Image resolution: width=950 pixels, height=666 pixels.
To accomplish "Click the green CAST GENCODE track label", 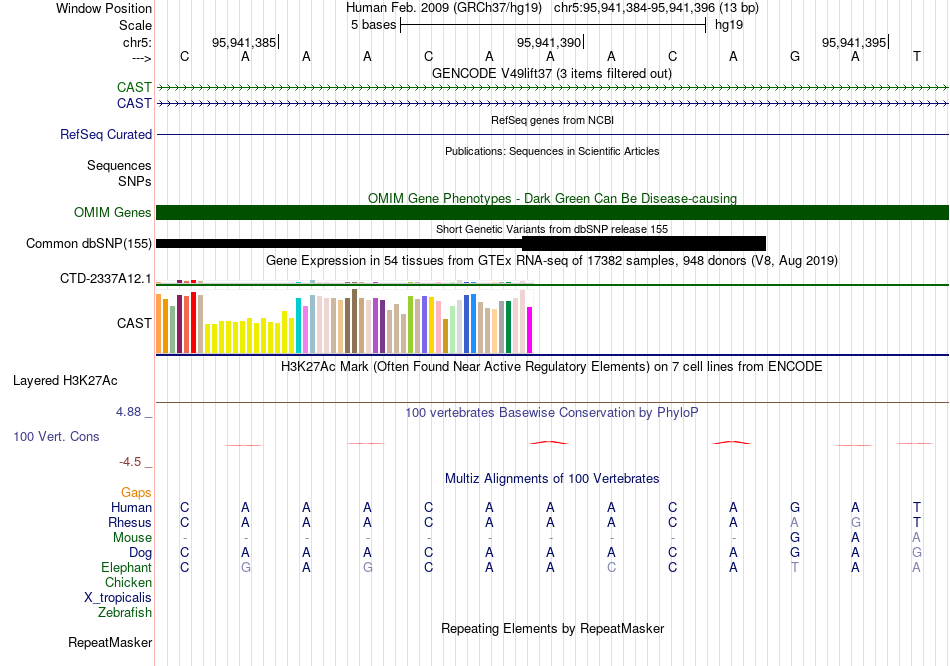I will point(134,87).
